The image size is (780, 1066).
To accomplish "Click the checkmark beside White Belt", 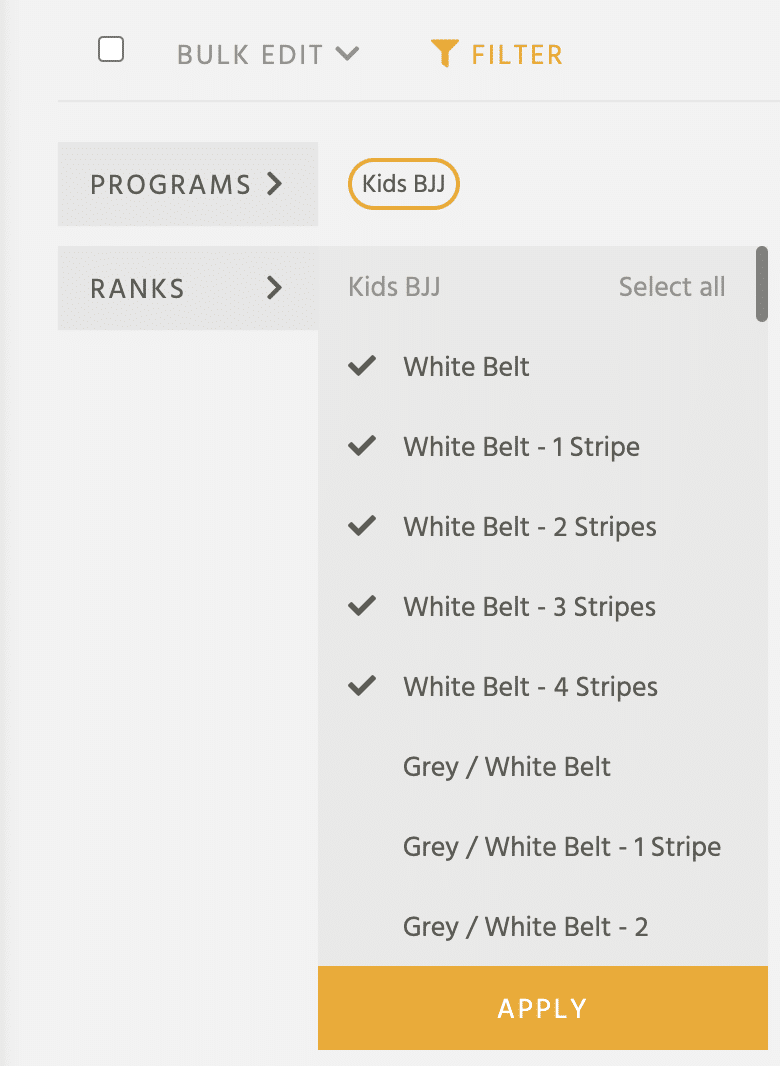I will tap(362, 366).
